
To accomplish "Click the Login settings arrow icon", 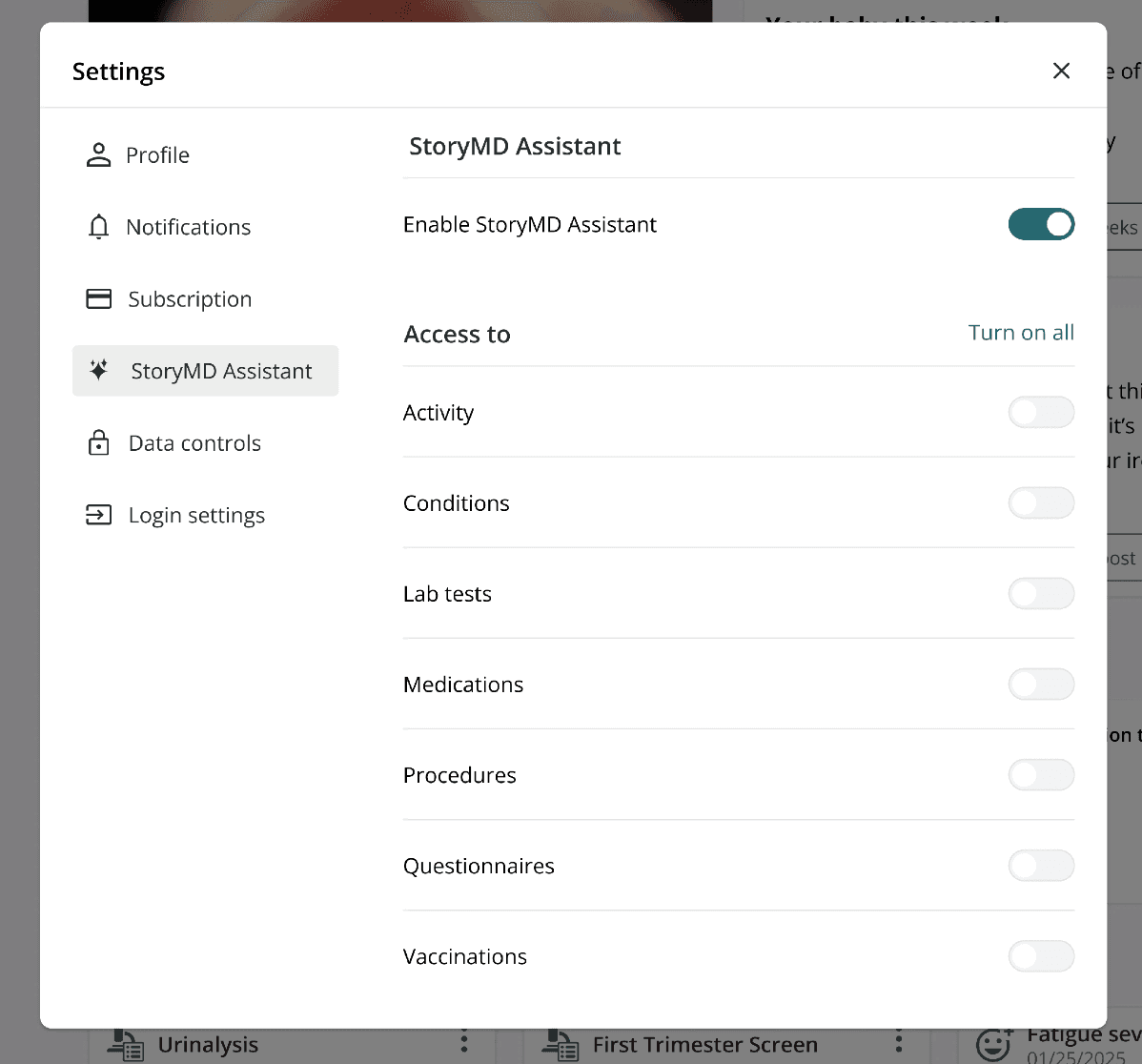I will (98, 515).
